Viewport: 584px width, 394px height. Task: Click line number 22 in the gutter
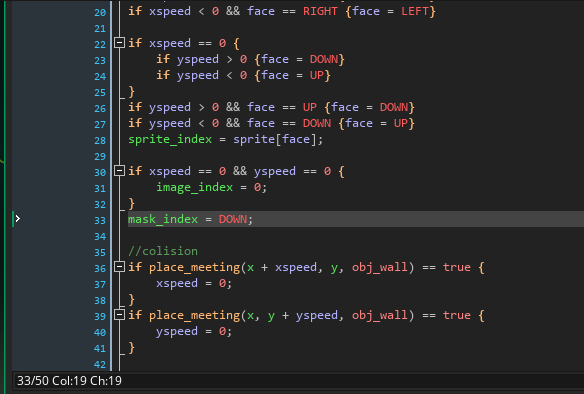pos(100,45)
